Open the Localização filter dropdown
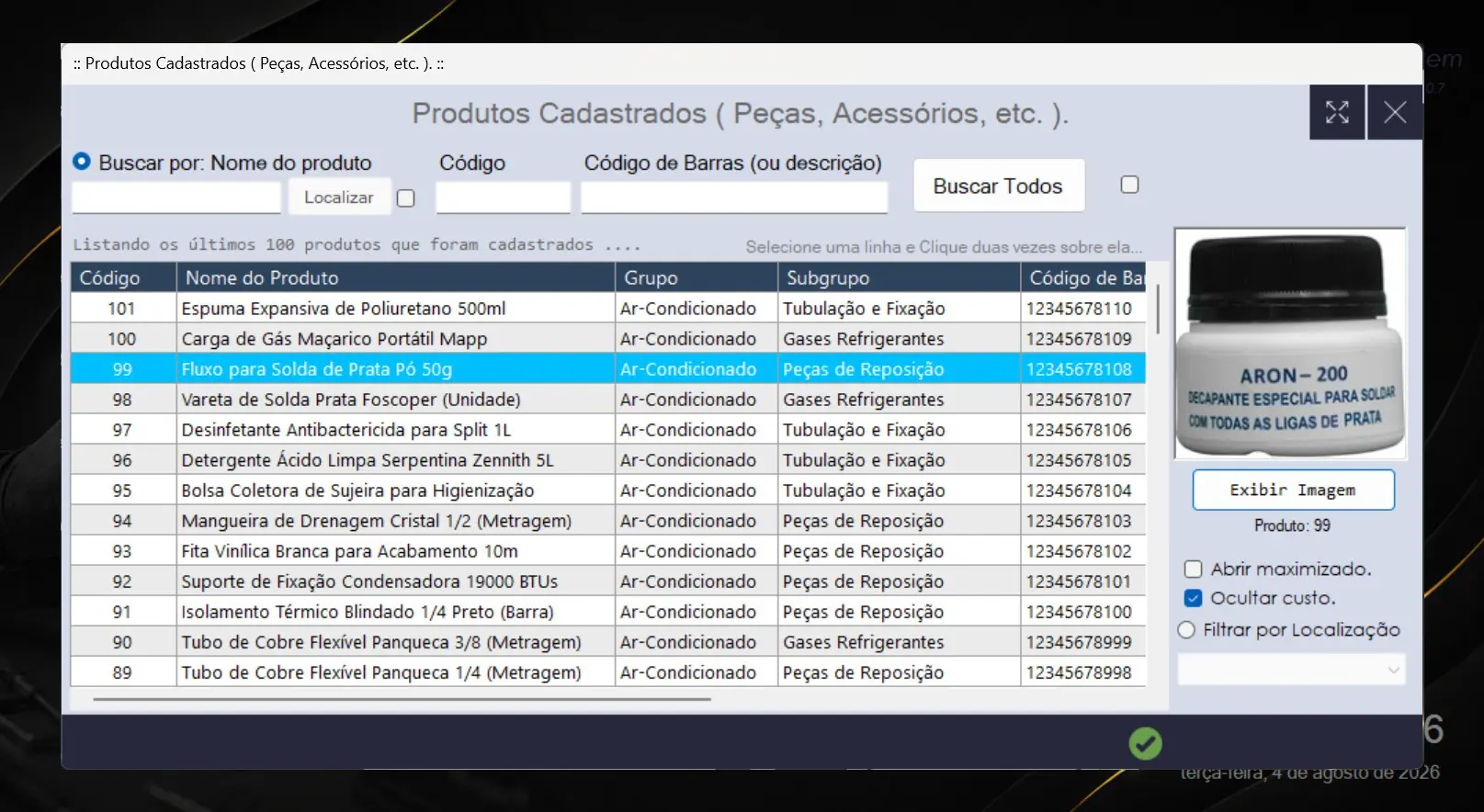 (x=1291, y=669)
